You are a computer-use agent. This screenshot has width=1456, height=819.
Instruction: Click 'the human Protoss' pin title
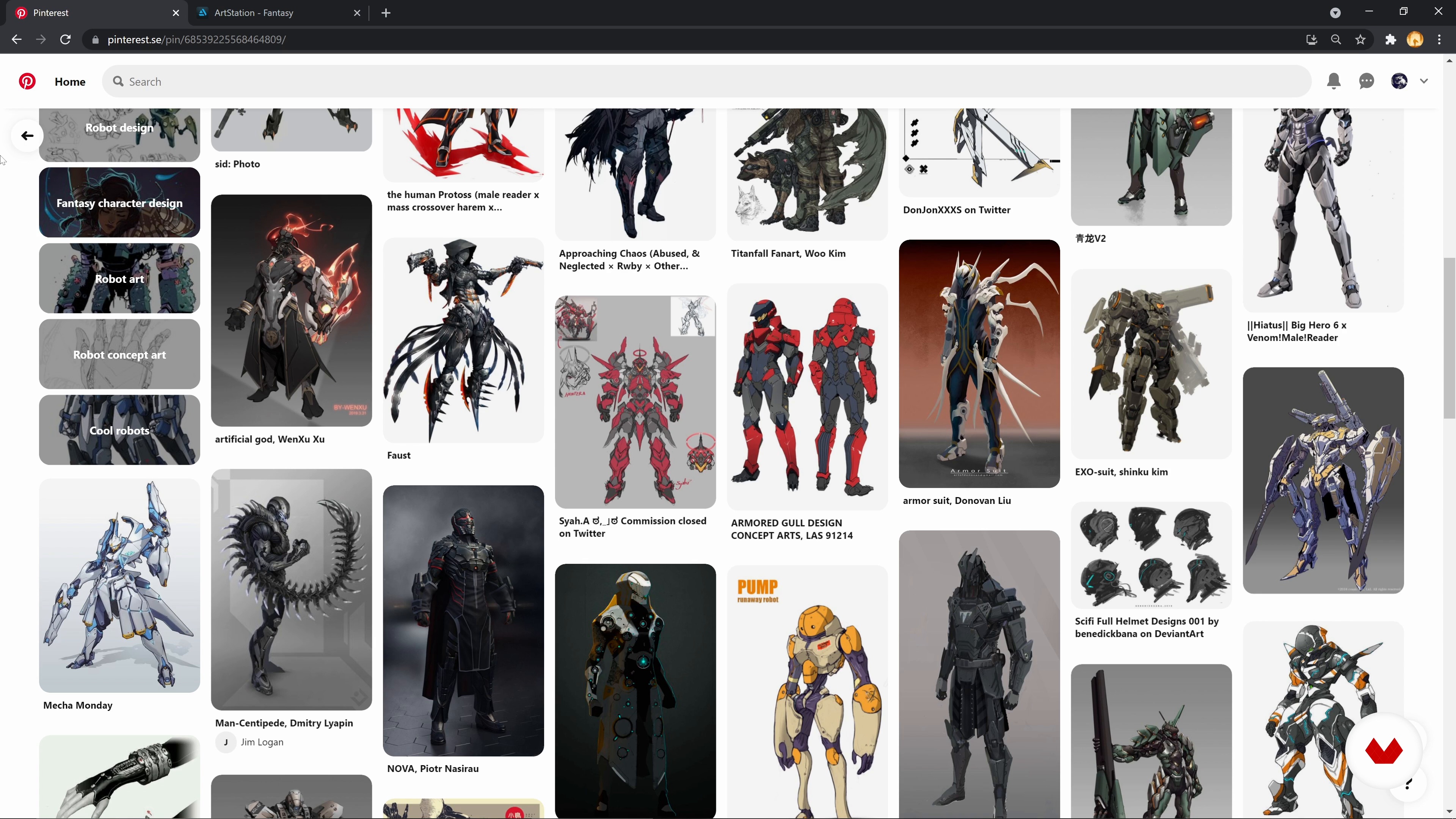(x=463, y=201)
